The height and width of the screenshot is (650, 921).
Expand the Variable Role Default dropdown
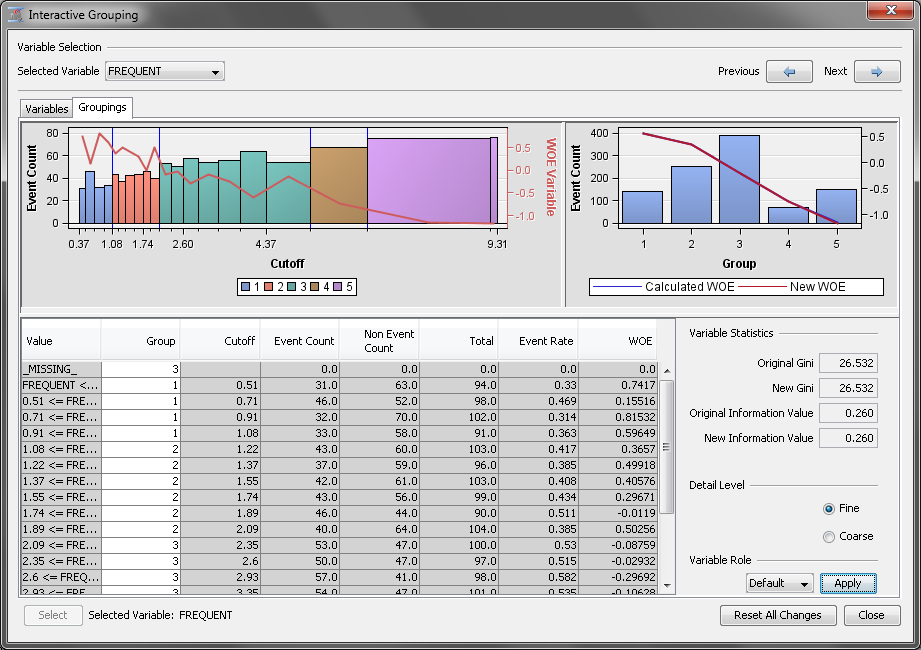pos(780,583)
